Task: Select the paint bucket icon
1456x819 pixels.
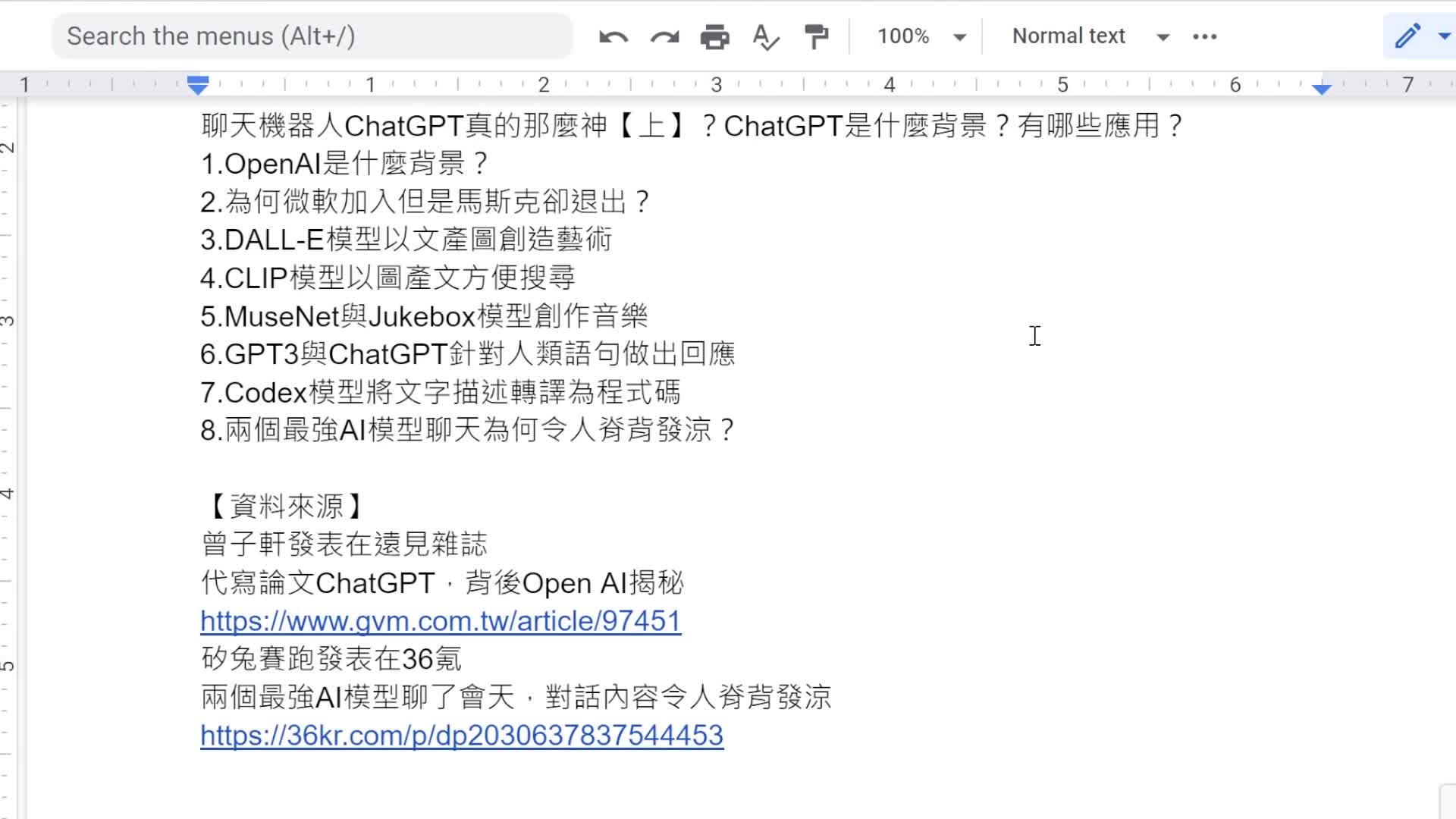Action: pyautogui.click(x=817, y=36)
